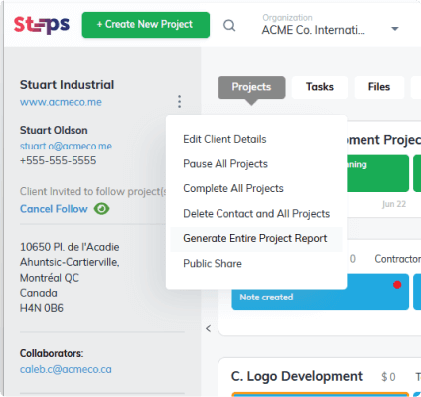421x397 pixels.
Task: Toggle the green eye follow icon
Action: click(101, 209)
